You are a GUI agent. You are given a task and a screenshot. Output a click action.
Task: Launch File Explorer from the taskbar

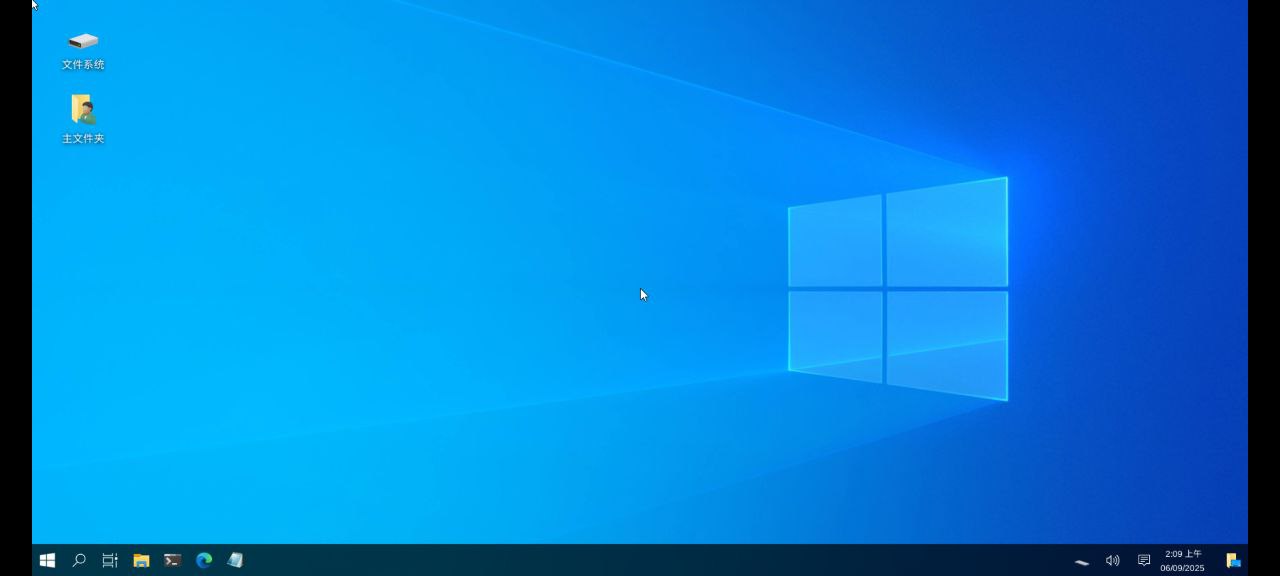tap(141, 560)
